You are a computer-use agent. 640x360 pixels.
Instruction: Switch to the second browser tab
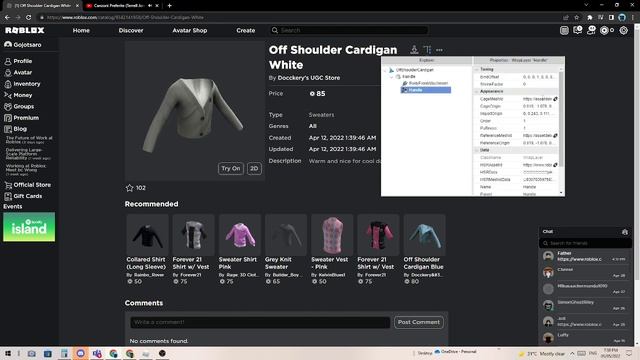(121, 6)
